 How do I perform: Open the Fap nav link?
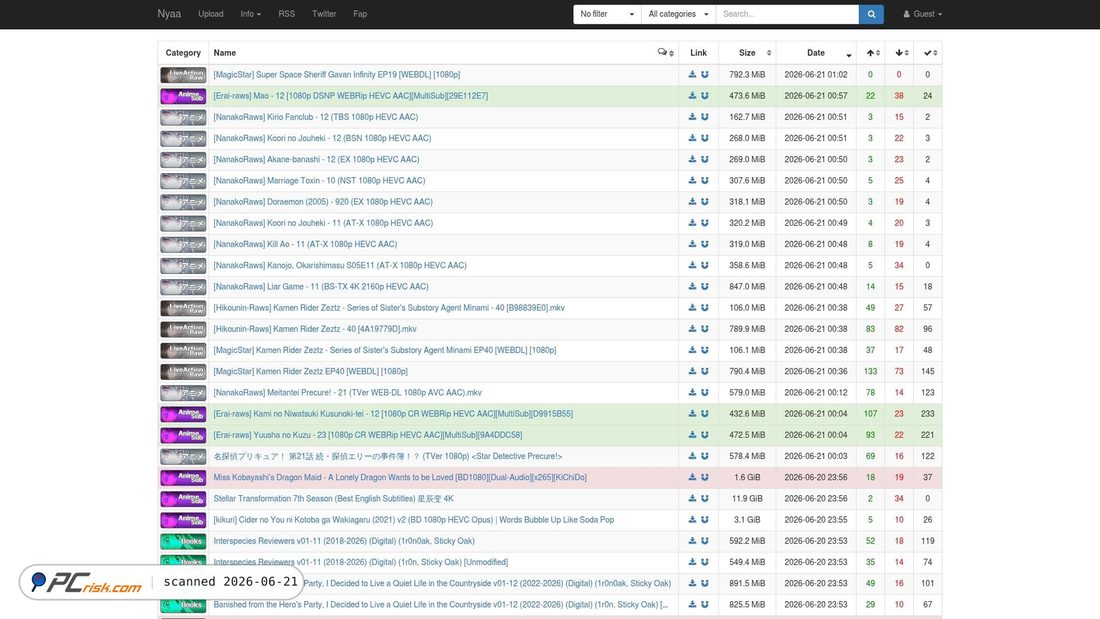(x=360, y=14)
